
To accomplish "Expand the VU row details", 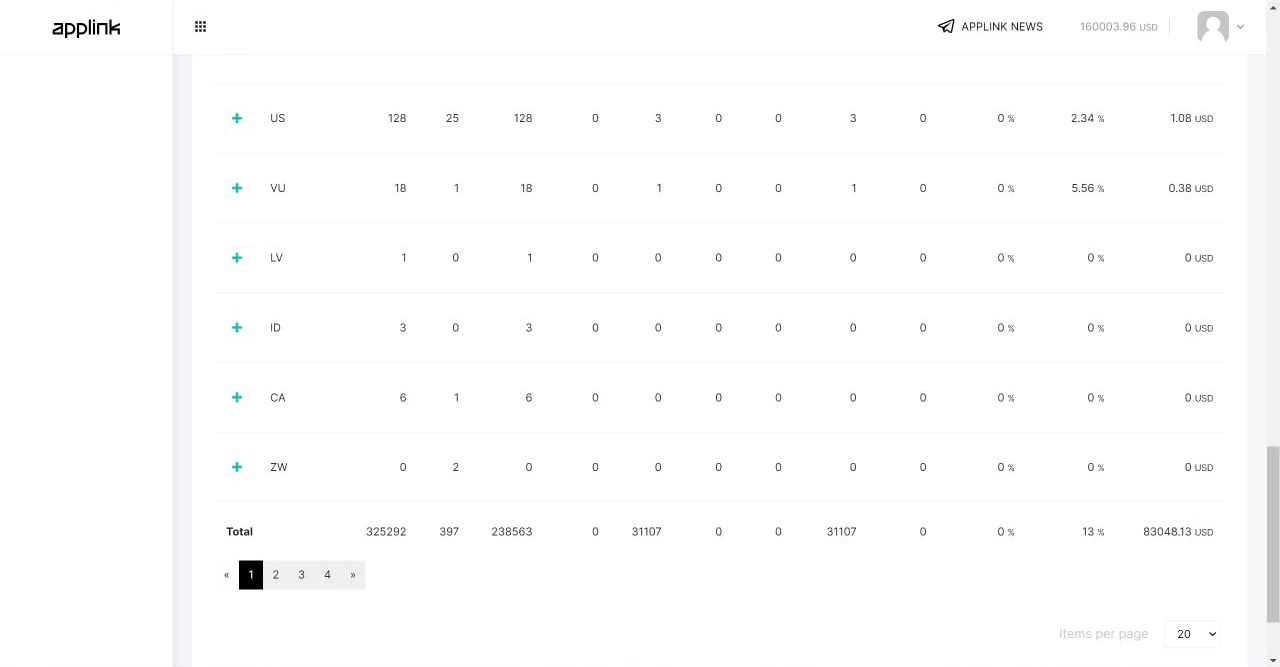I will point(237,188).
